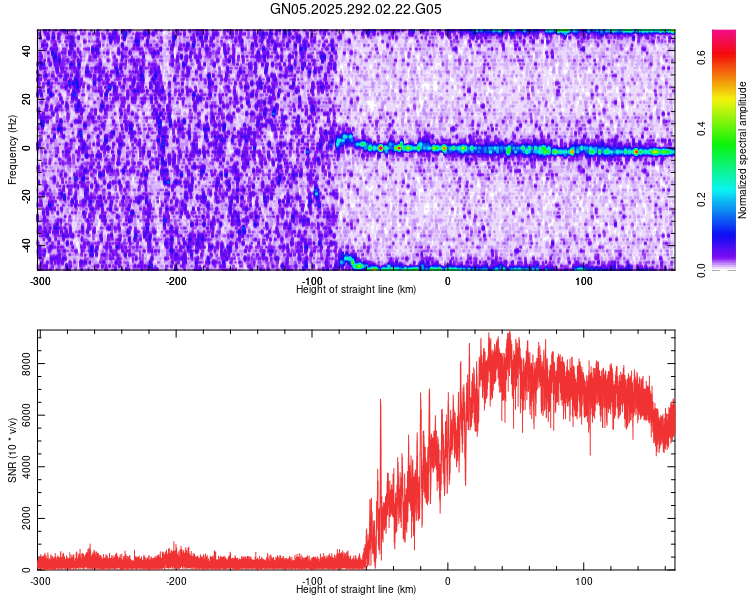Click the 0.6 tick label on the colorbar
Screen dimensions: 750x600
pos(702,58)
